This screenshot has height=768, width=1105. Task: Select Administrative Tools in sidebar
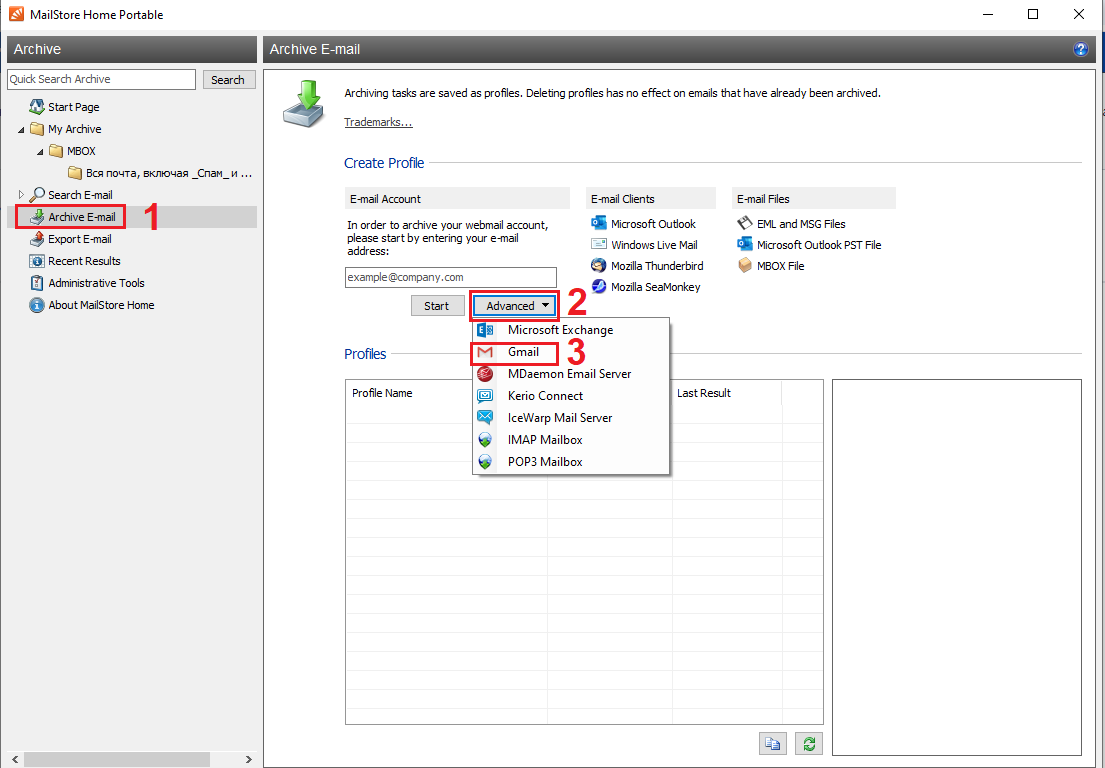96,283
